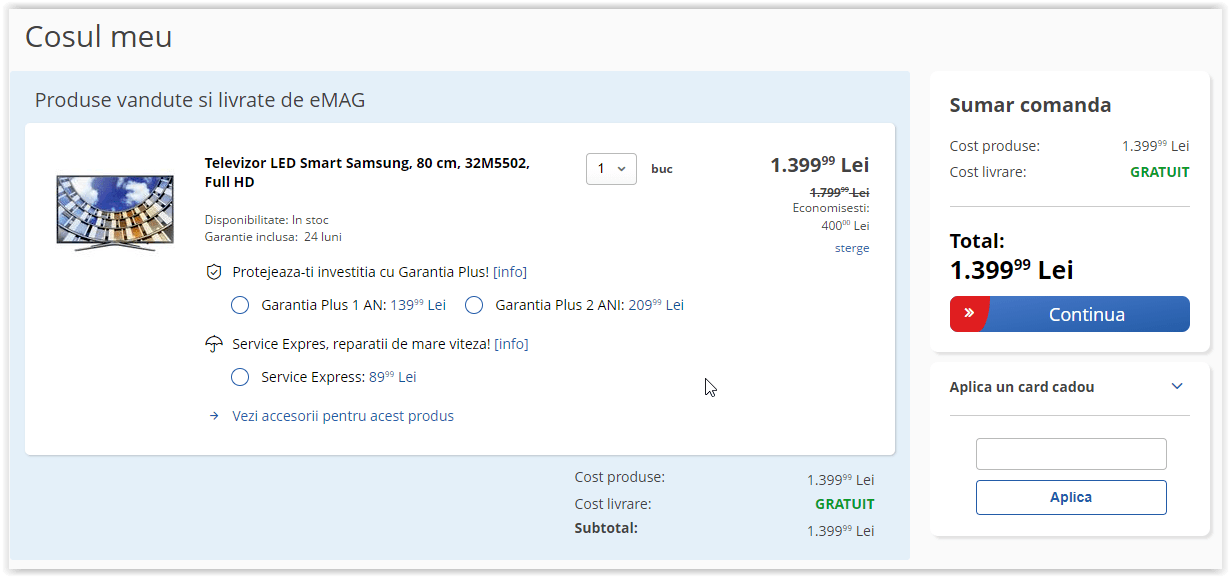Select the Service Express radio option
Screen dimensions: 1230x577
(240, 377)
